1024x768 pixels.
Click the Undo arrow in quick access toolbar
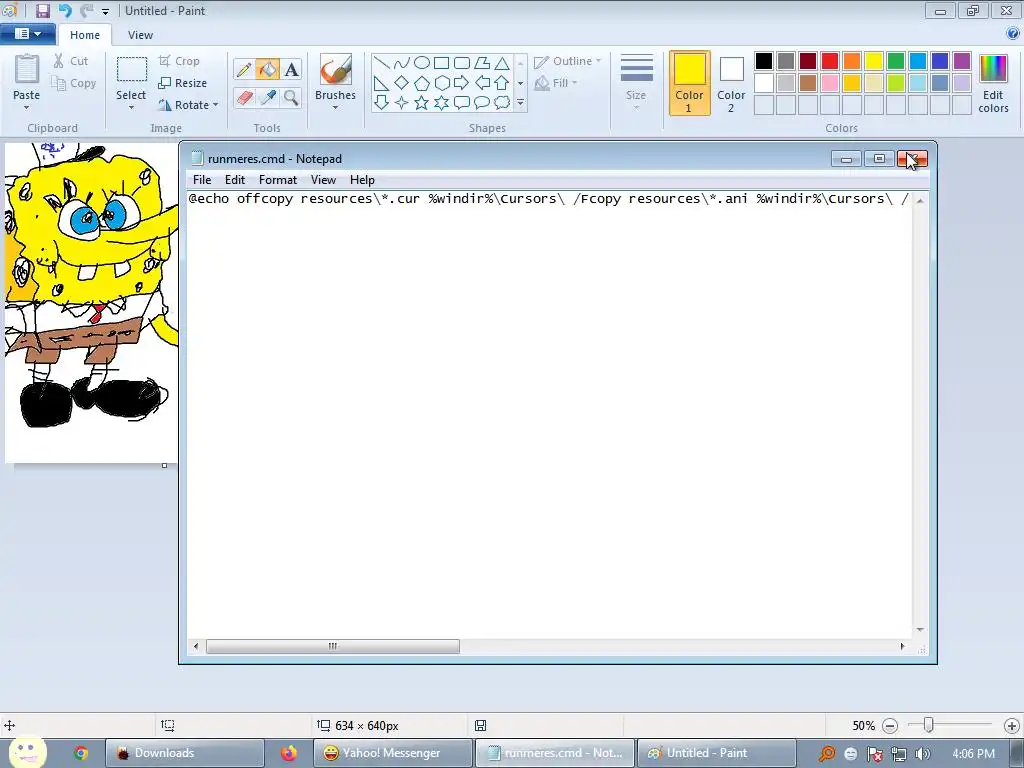point(65,11)
